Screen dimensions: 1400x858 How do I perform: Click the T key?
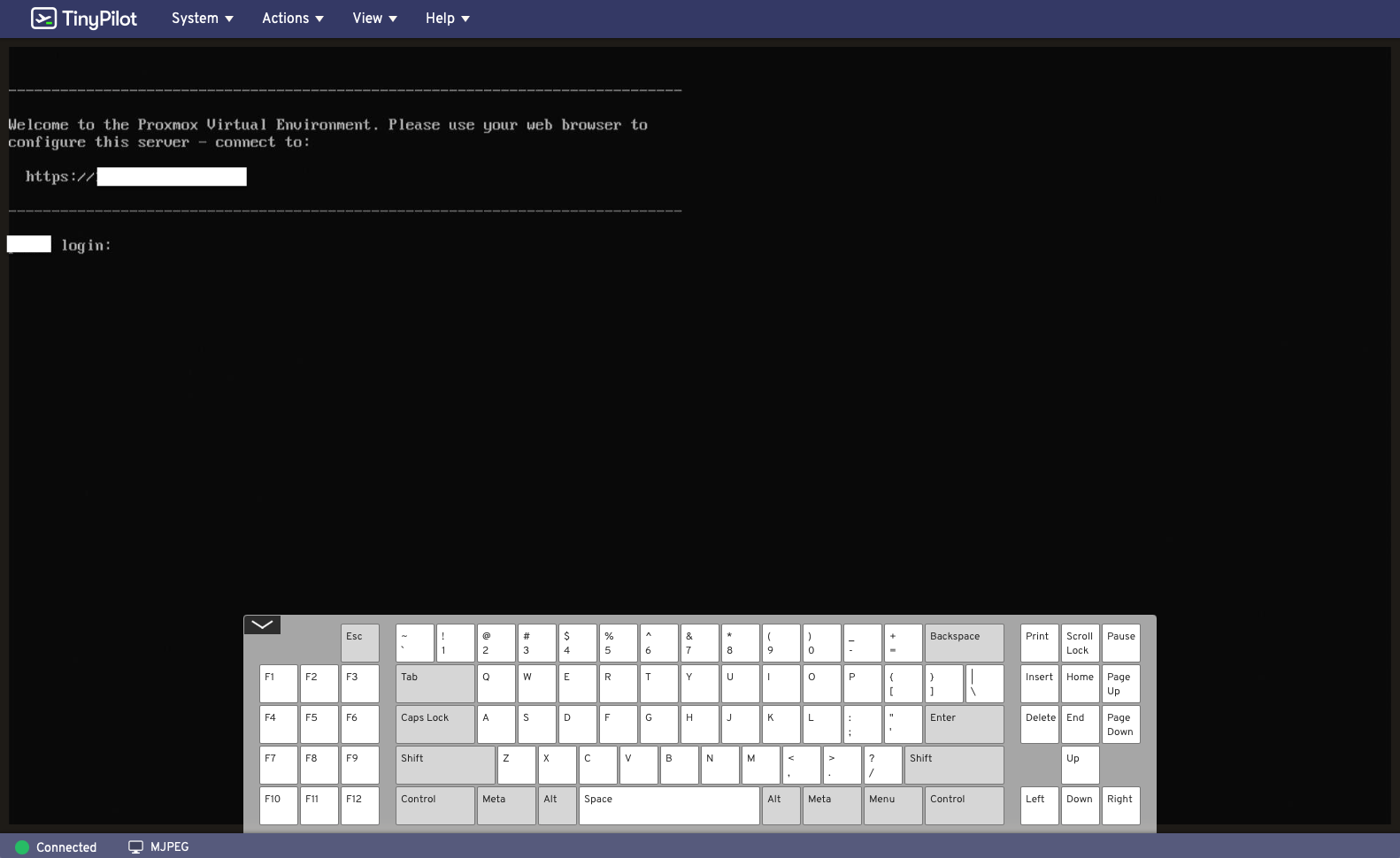659,684
